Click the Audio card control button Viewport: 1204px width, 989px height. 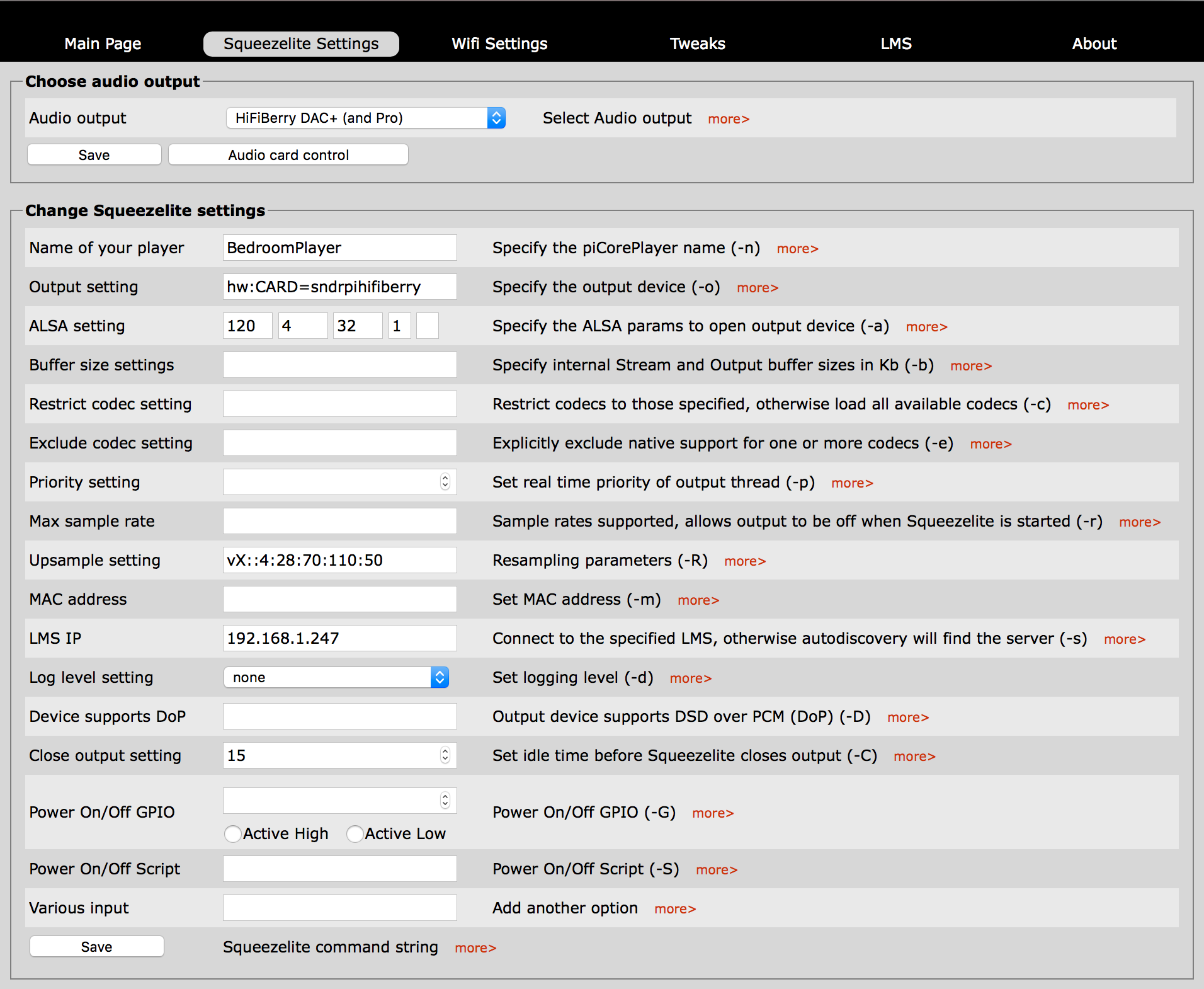[x=288, y=154]
